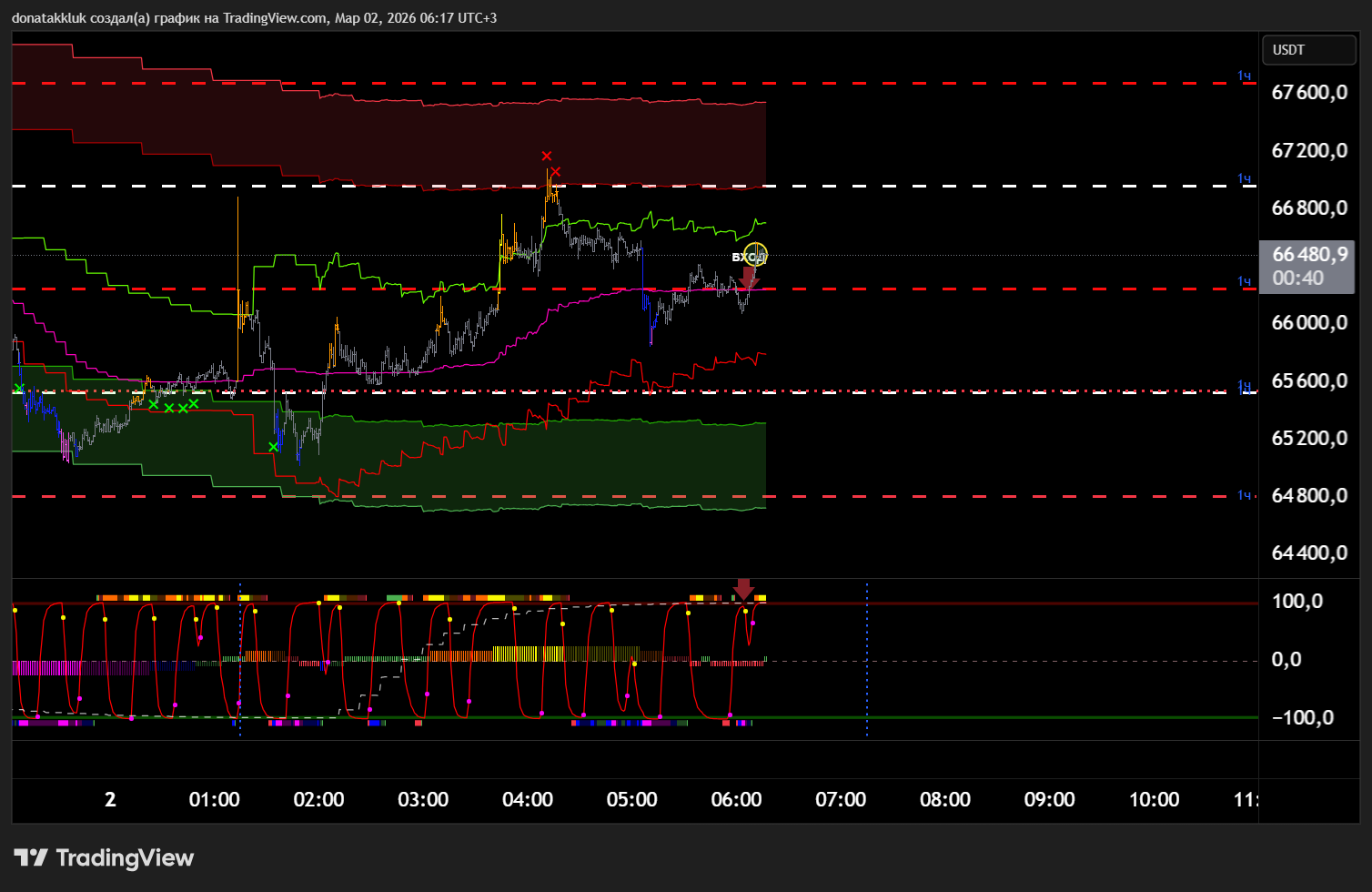The width and height of the screenshot is (1372, 892).
Task: Click the 04:00 label on time axis
Action: [527, 800]
